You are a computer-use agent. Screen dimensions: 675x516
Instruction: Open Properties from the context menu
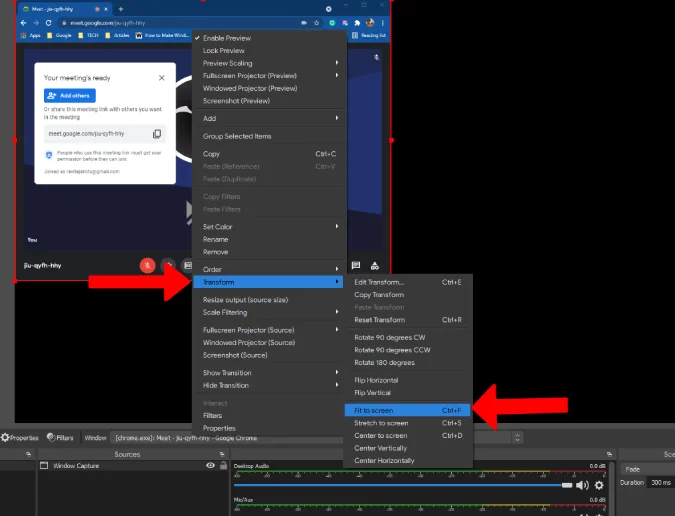coord(268,428)
